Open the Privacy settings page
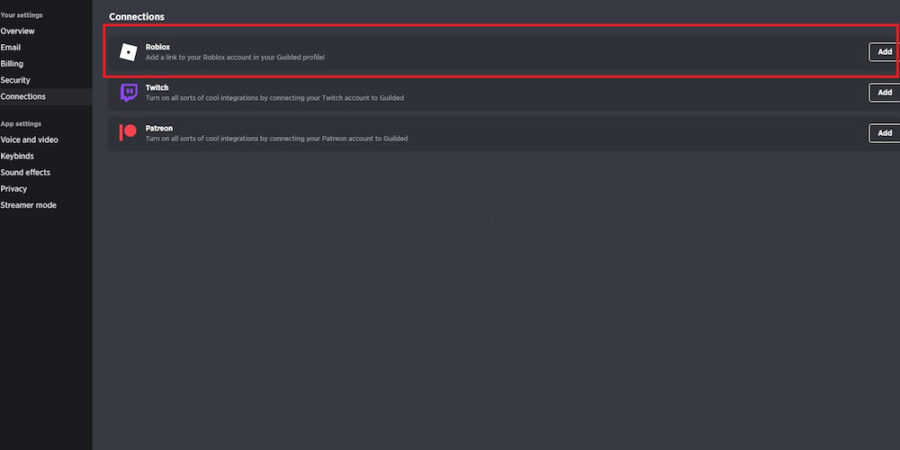 14,189
